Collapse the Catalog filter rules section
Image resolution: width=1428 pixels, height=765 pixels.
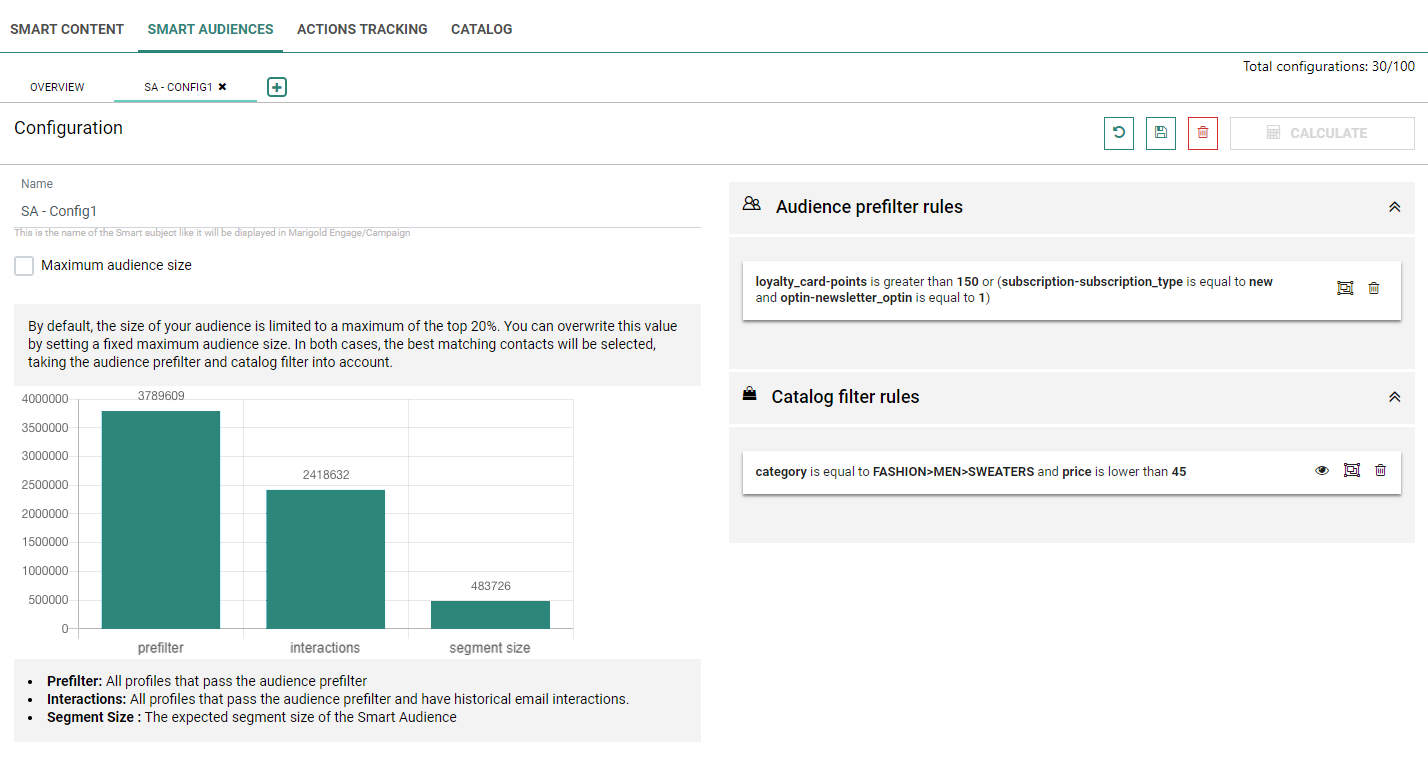(x=1394, y=397)
